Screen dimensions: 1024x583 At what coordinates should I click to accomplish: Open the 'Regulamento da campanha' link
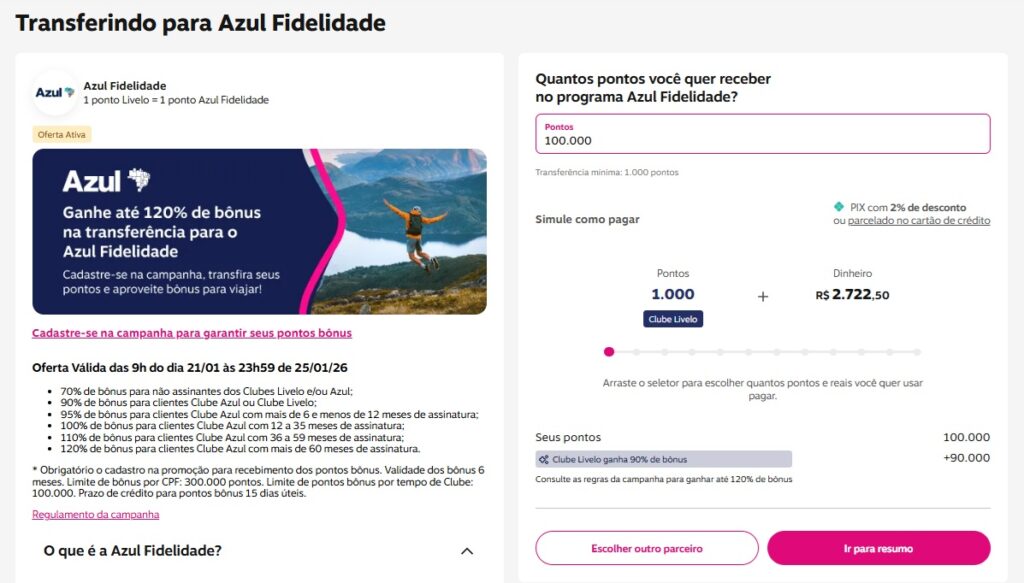[x=96, y=515]
